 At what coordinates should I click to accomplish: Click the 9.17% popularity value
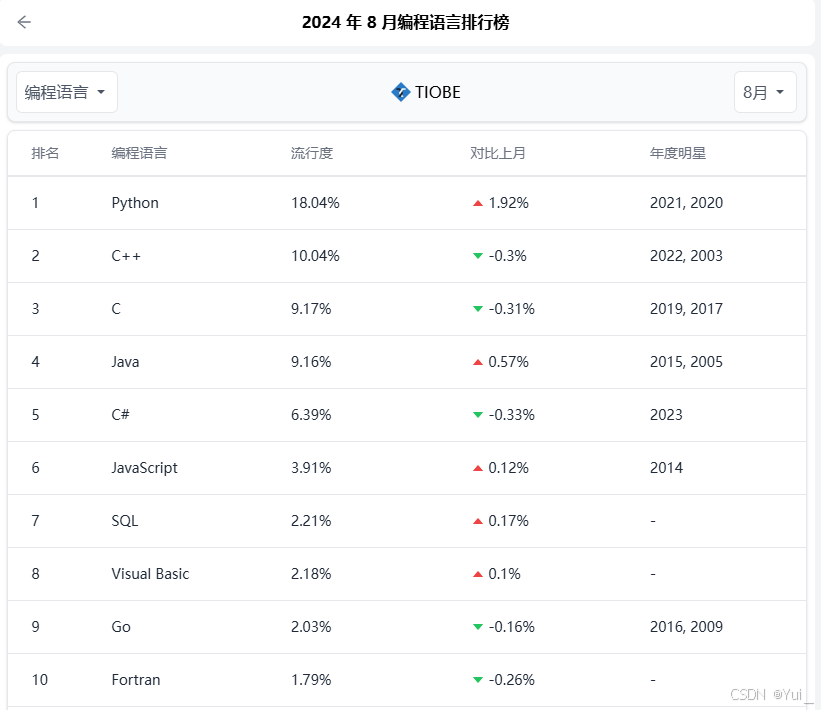tap(311, 309)
